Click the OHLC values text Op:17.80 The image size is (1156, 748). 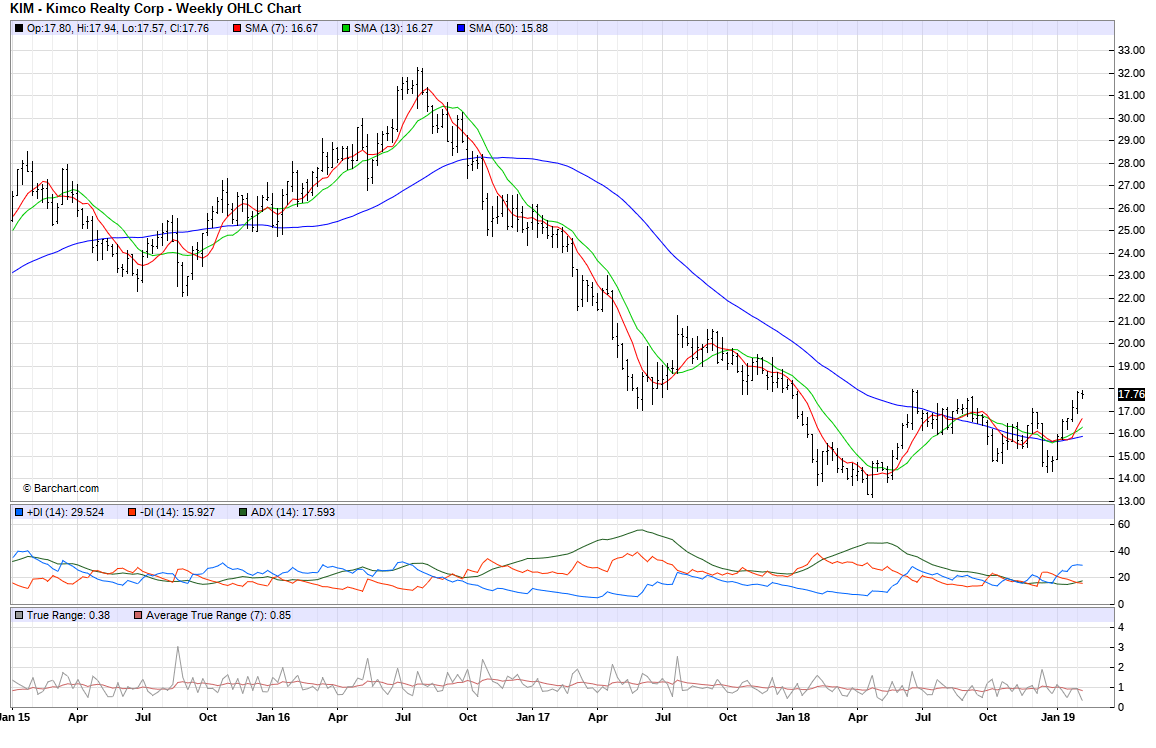(x=118, y=29)
